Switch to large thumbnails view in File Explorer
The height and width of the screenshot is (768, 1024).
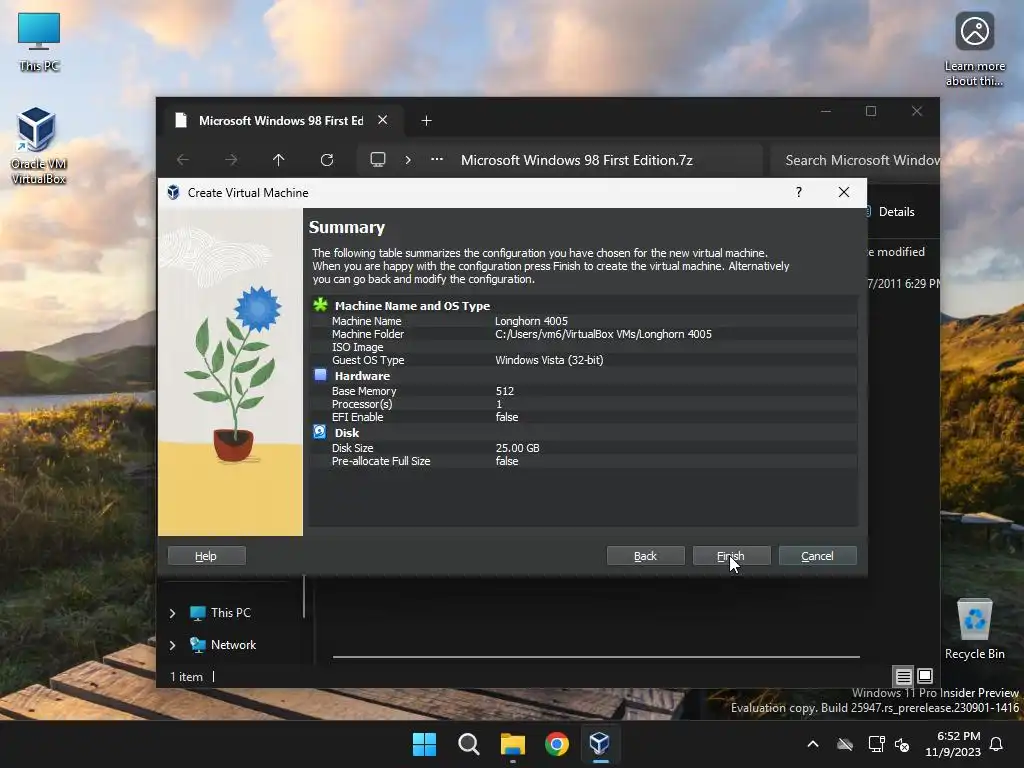925,676
